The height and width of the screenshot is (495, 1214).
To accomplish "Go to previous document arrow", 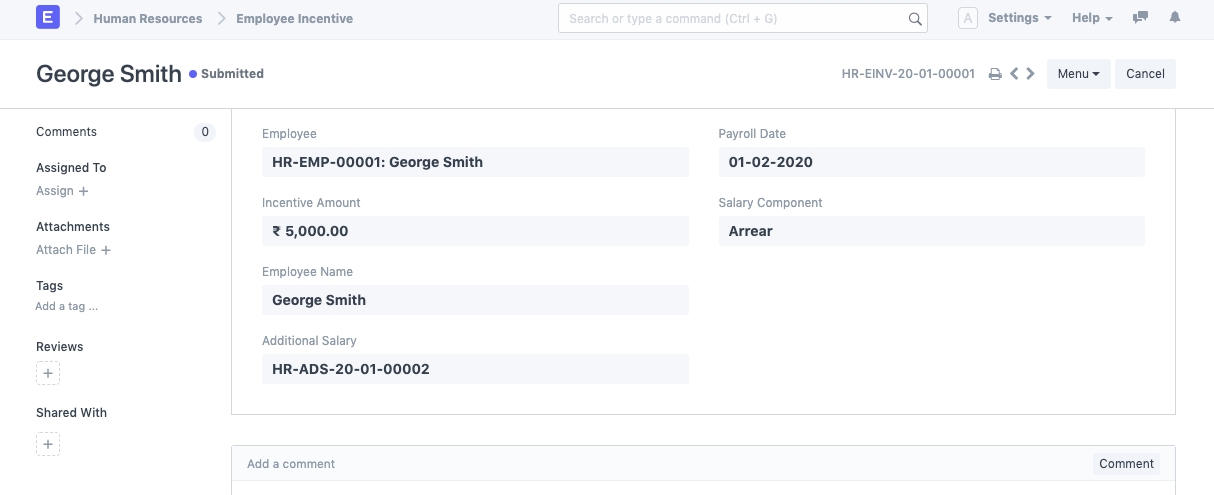I will 1014,74.
